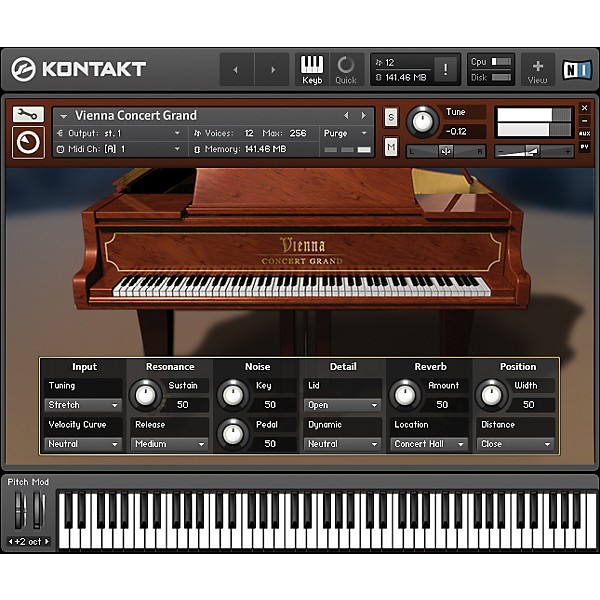This screenshot has width=600, height=600.
Task: Open the Velocity Curve Neutral dropdown
Action: tap(83, 444)
